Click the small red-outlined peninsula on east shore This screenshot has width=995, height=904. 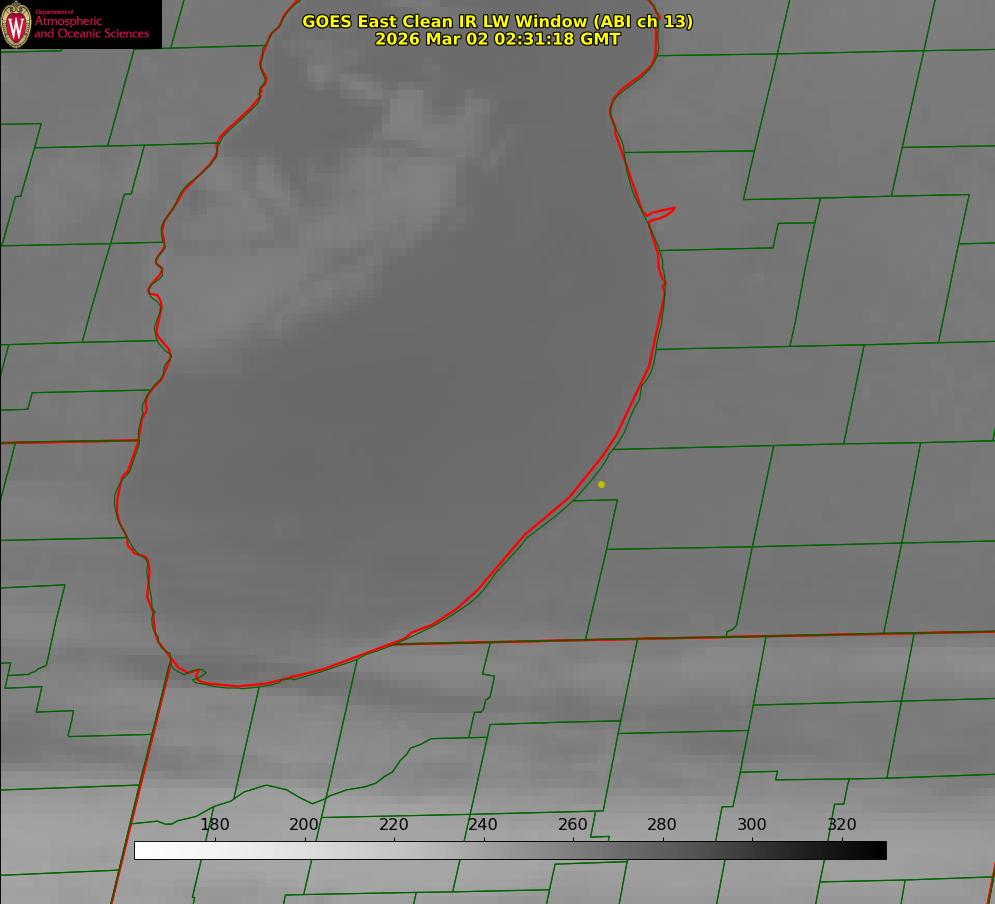point(662,213)
